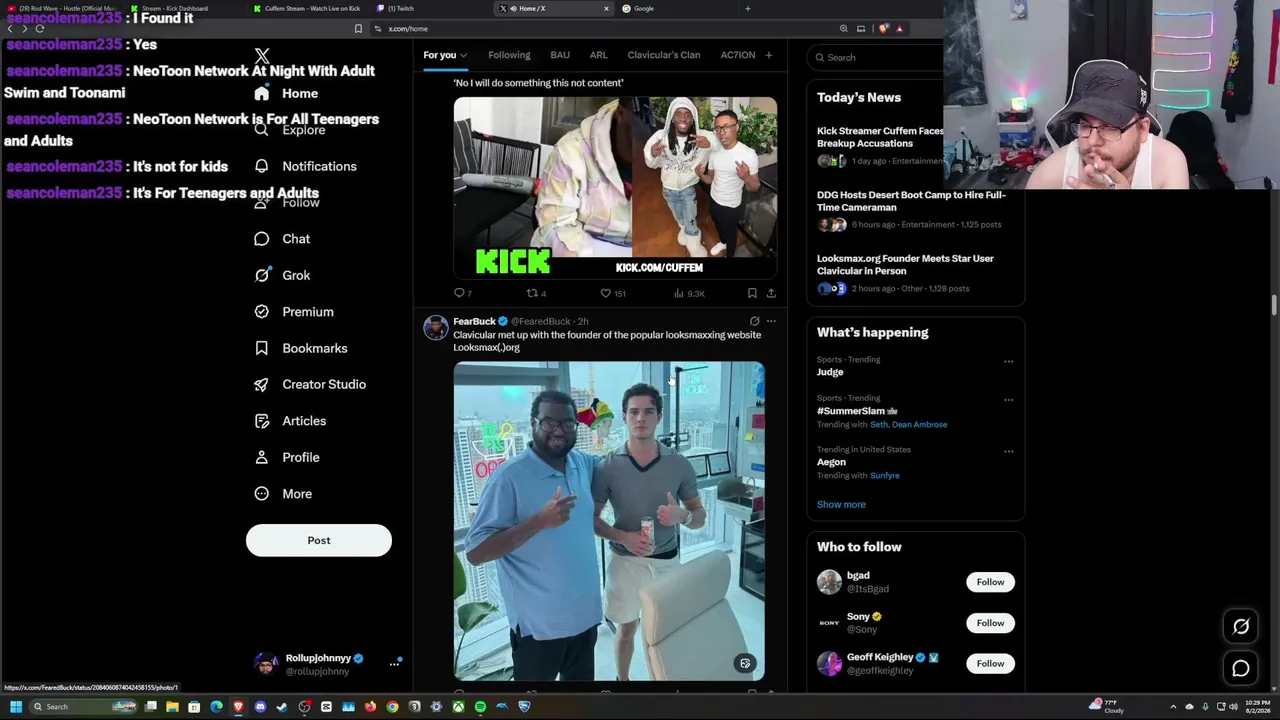The height and width of the screenshot is (720, 1280).
Task: Open Articles icon in sidebar
Action: [x=262, y=421]
